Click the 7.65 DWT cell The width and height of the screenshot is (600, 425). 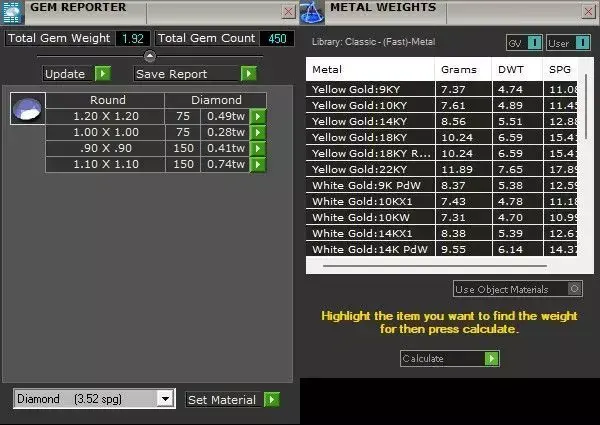(x=517, y=169)
